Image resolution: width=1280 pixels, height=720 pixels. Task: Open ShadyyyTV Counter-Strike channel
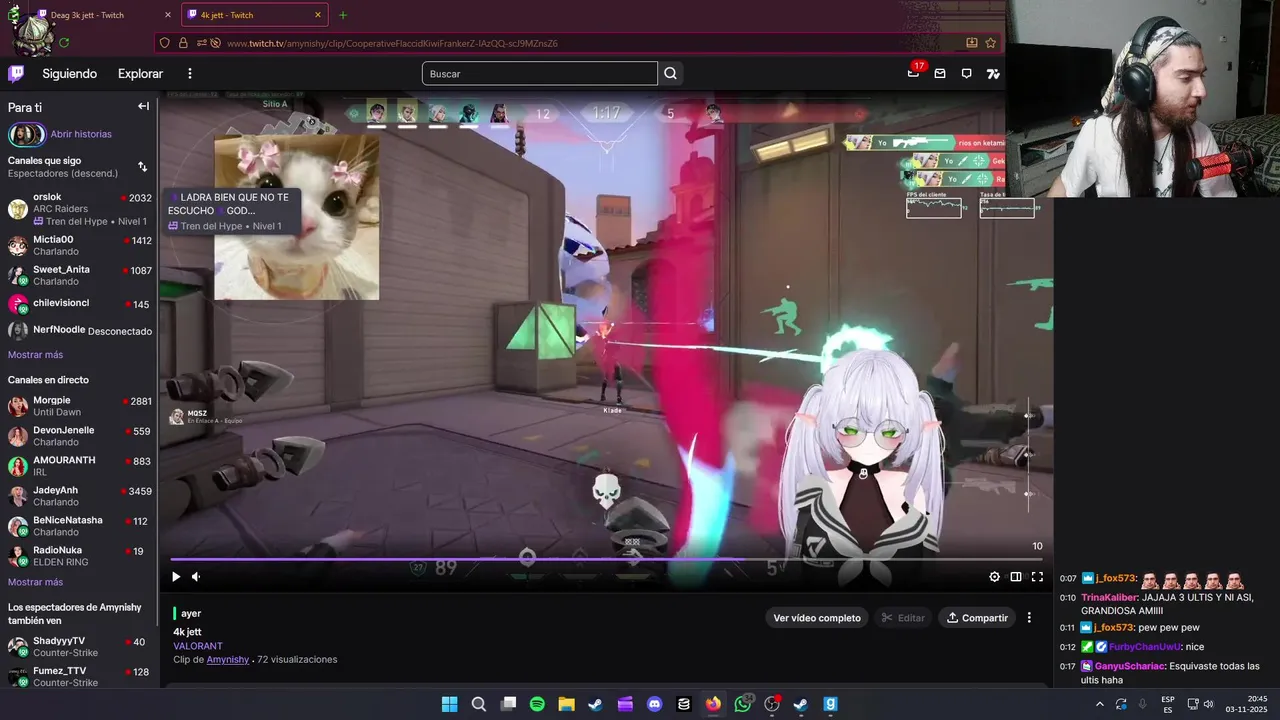(x=80, y=646)
